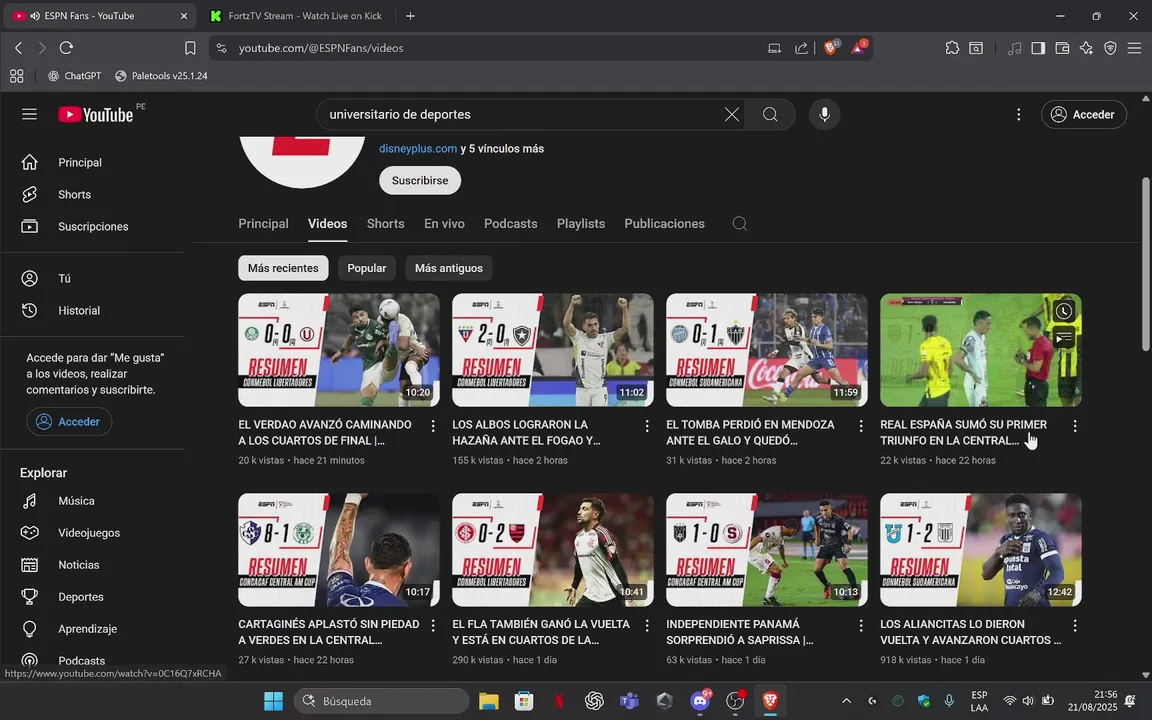
Task: Open Brave Shields lion icon
Action: point(831,48)
